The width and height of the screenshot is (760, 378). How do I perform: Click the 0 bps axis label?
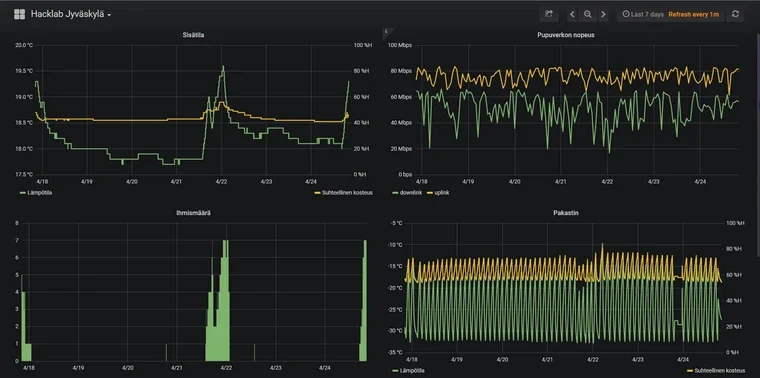coord(404,174)
